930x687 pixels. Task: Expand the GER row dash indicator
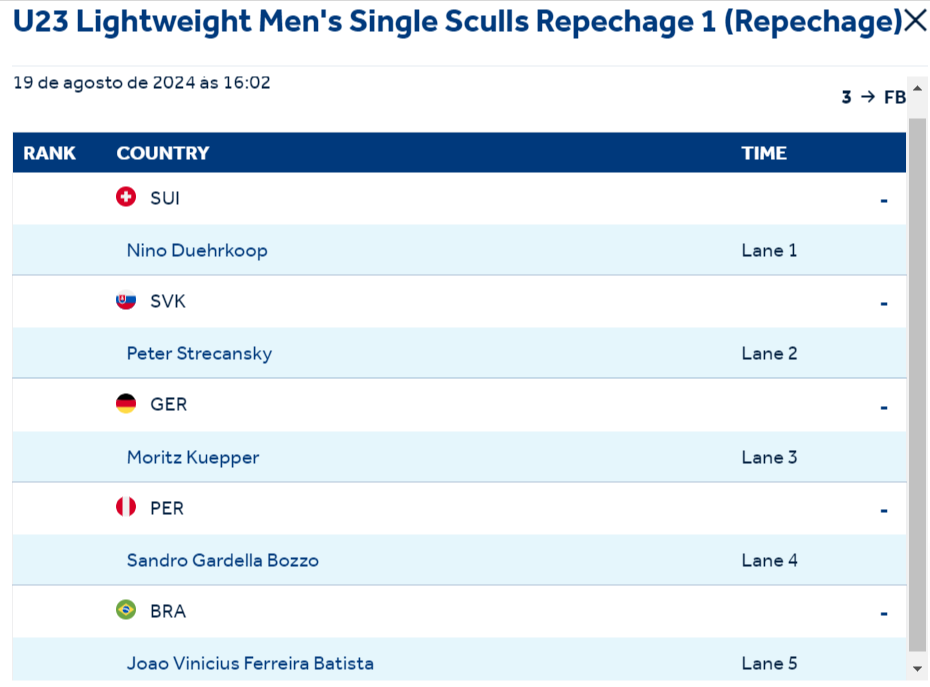(x=884, y=407)
